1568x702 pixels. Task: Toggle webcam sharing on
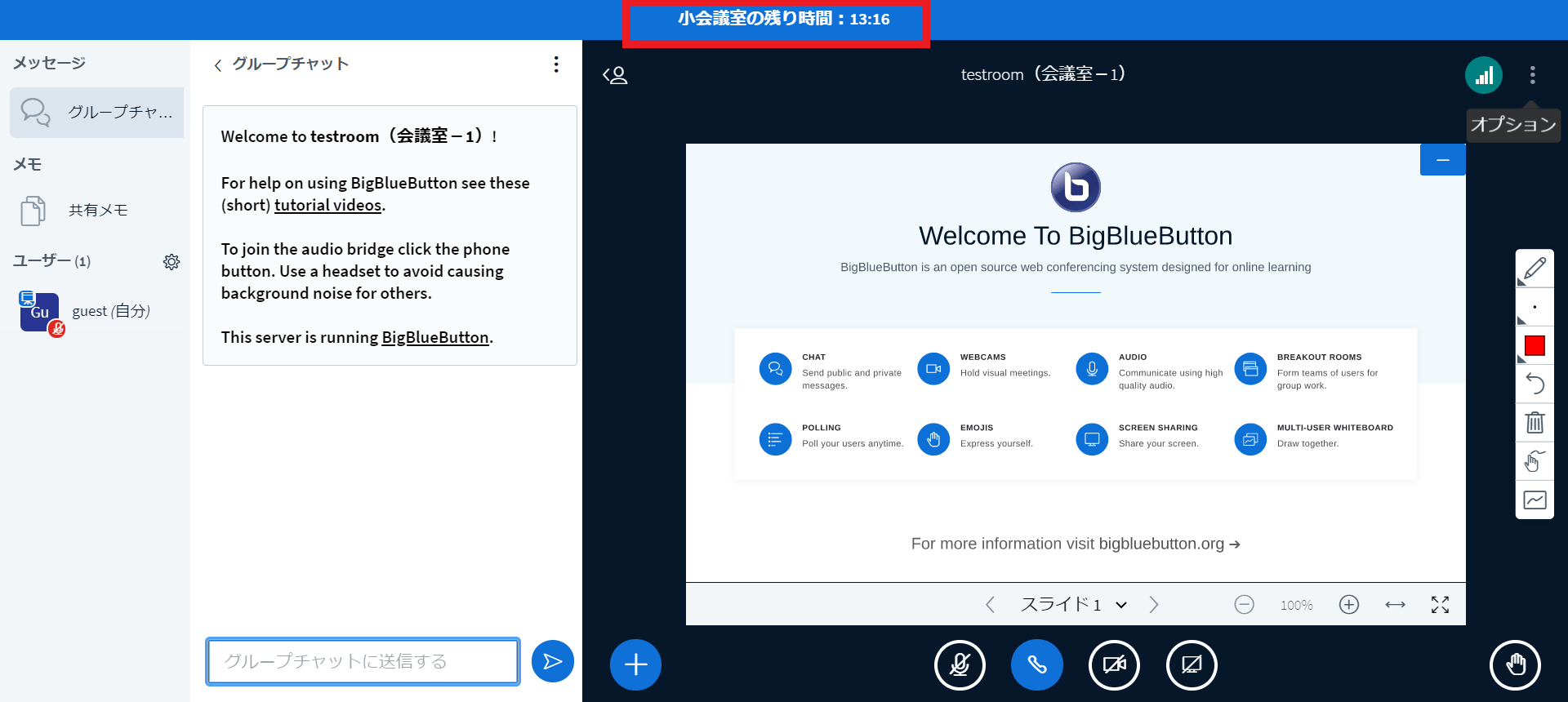pyautogui.click(x=1114, y=664)
